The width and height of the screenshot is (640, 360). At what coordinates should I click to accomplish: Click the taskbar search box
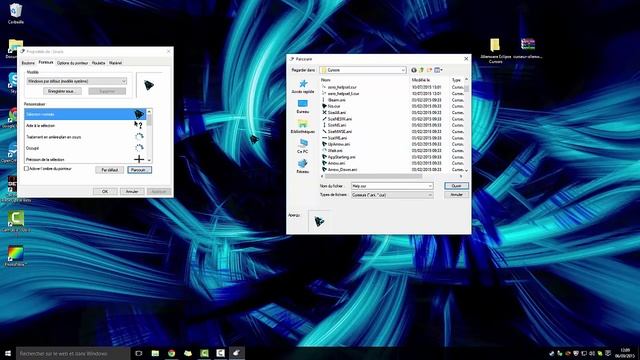73,353
